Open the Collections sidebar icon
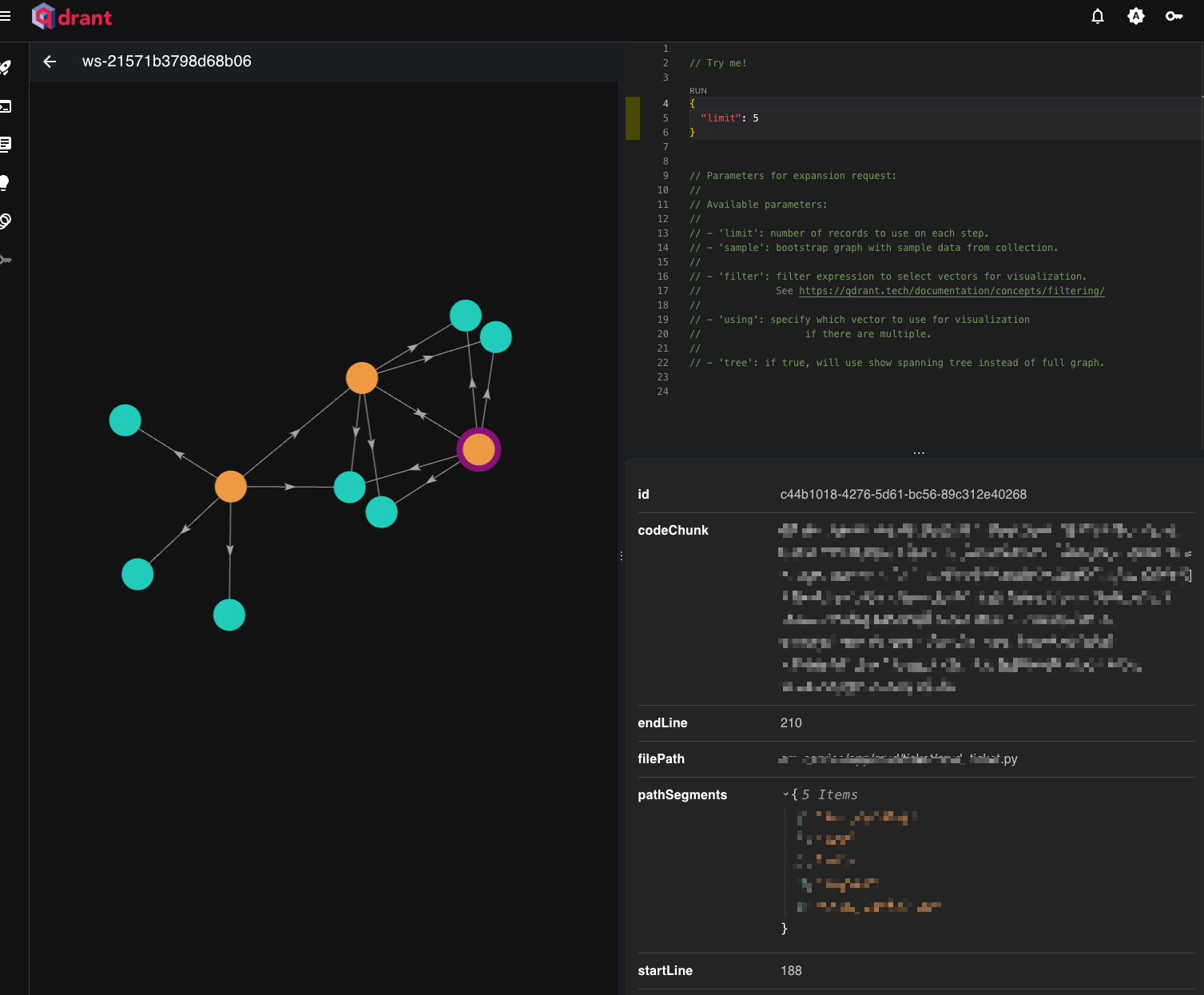 point(5,145)
